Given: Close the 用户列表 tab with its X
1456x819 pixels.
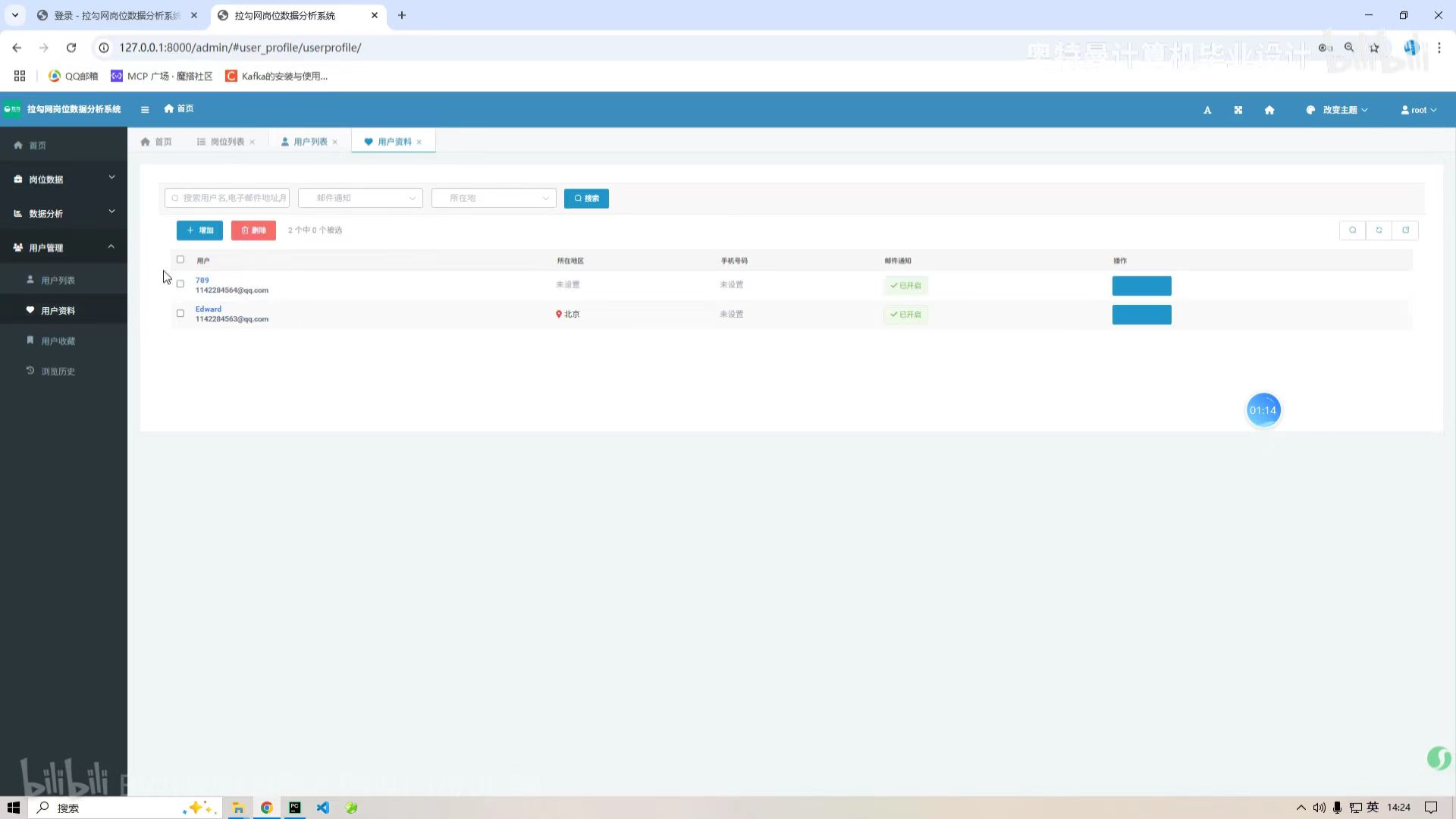Looking at the screenshot, I should [x=335, y=142].
